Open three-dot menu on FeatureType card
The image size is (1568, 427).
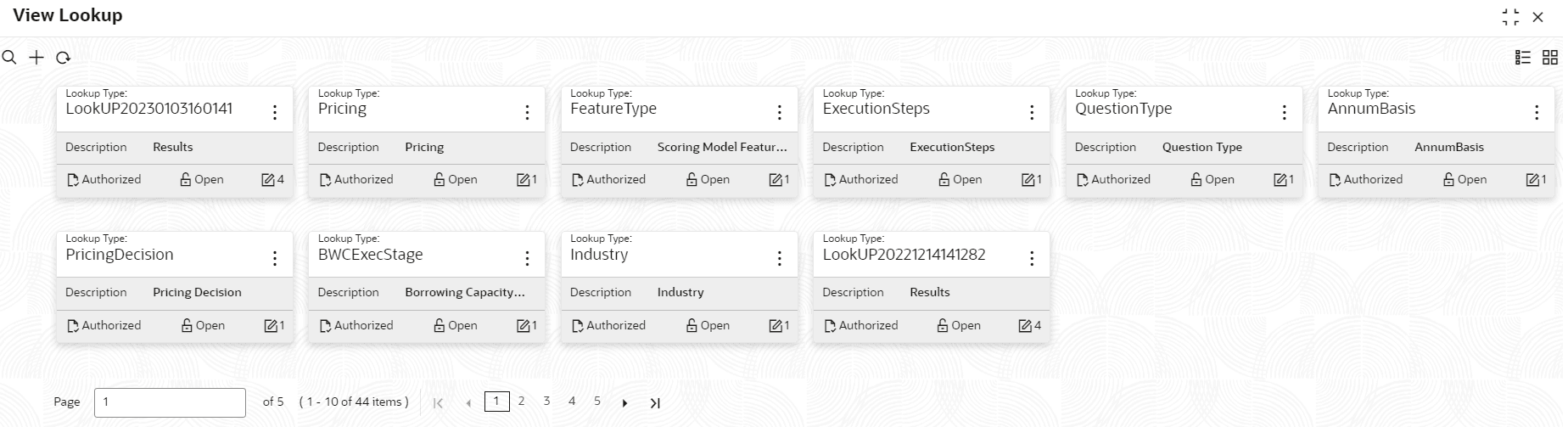[x=779, y=112]
